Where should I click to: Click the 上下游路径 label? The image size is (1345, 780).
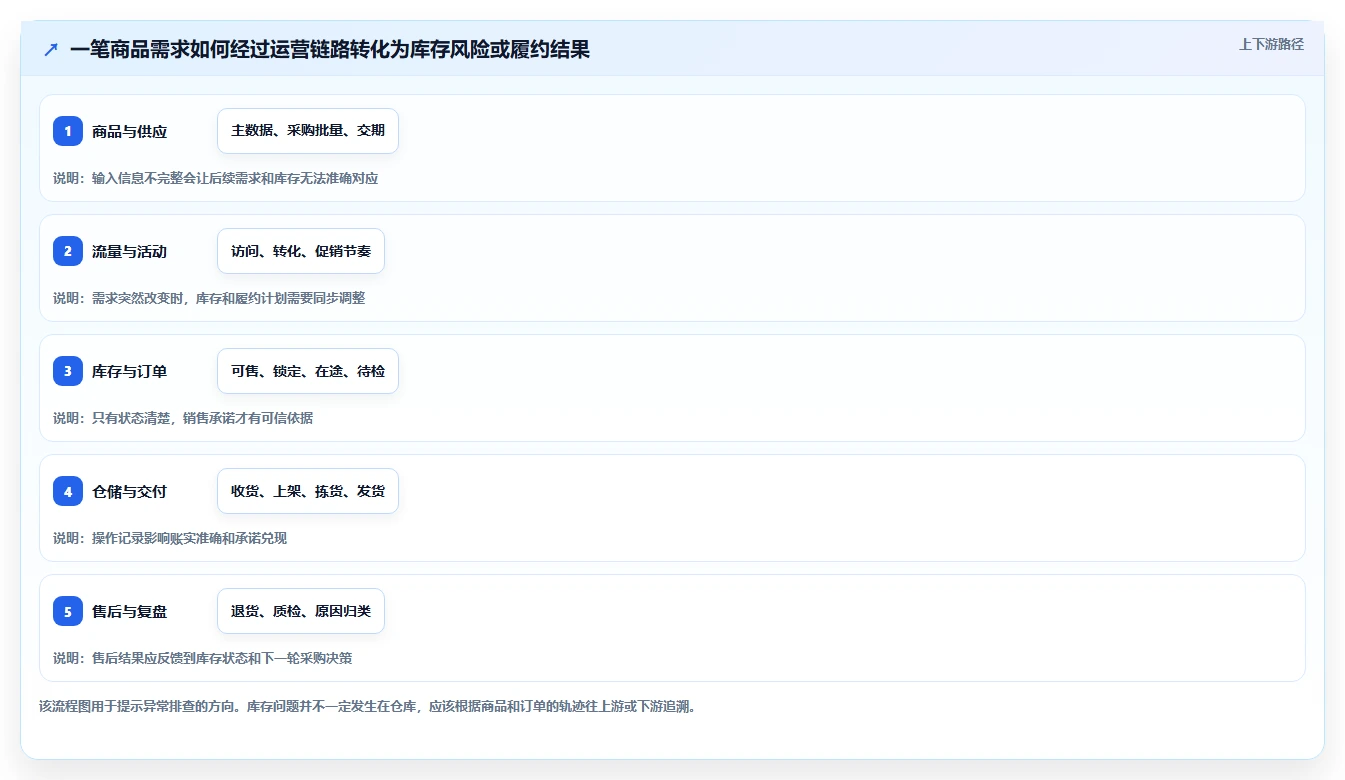point(1271,44)
